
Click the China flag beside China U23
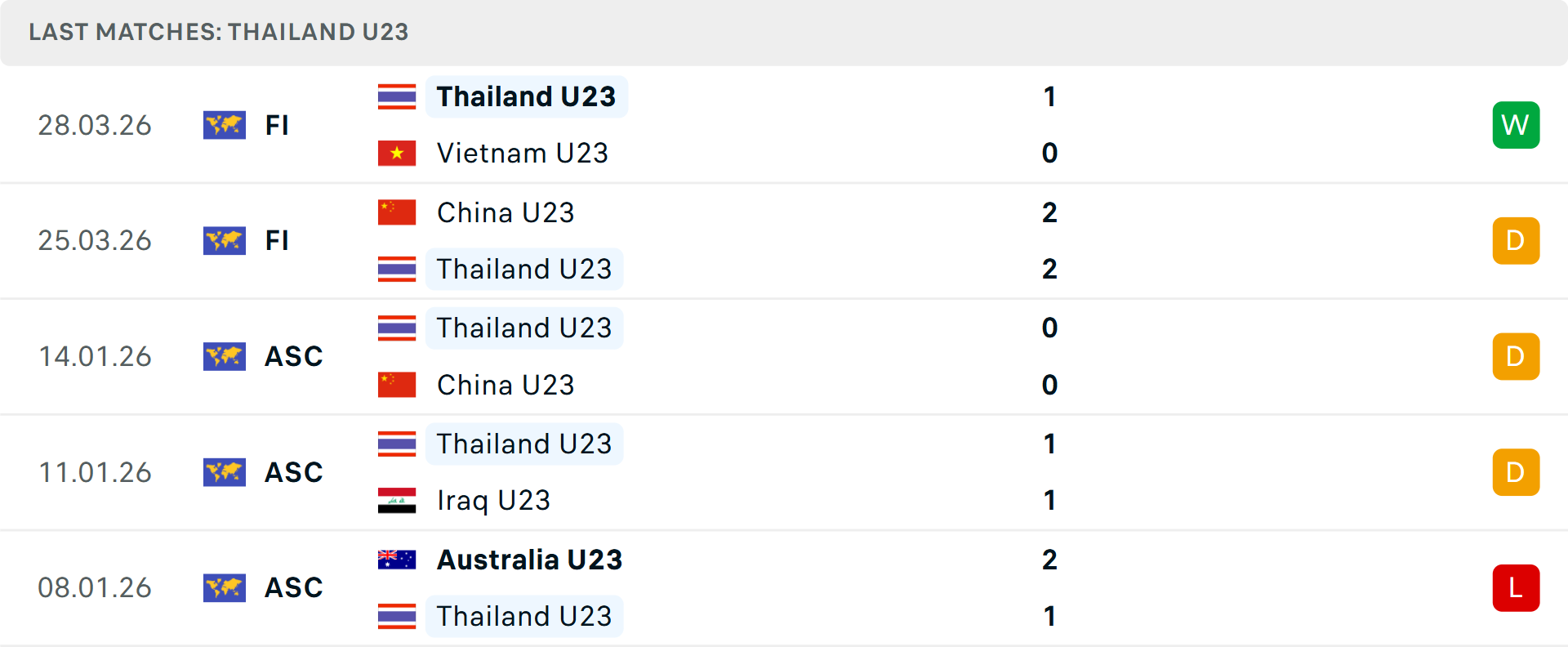(x=397, y=212)
